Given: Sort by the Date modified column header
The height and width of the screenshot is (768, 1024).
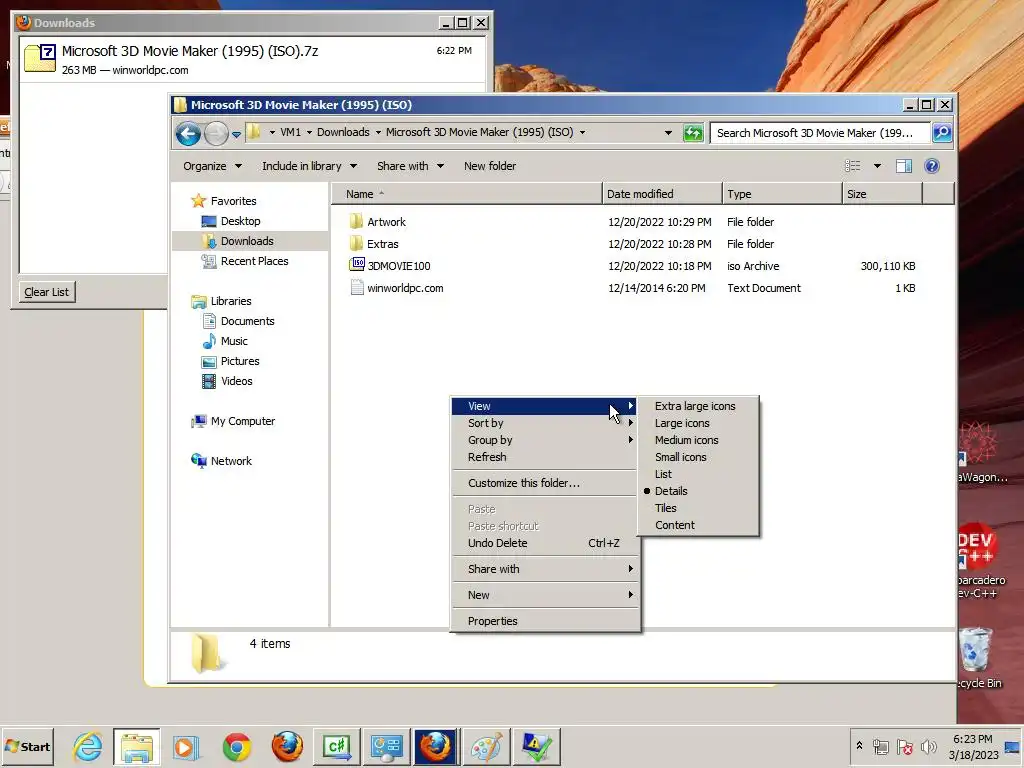Looking at the screenshot, I should [x=662, y=194].
